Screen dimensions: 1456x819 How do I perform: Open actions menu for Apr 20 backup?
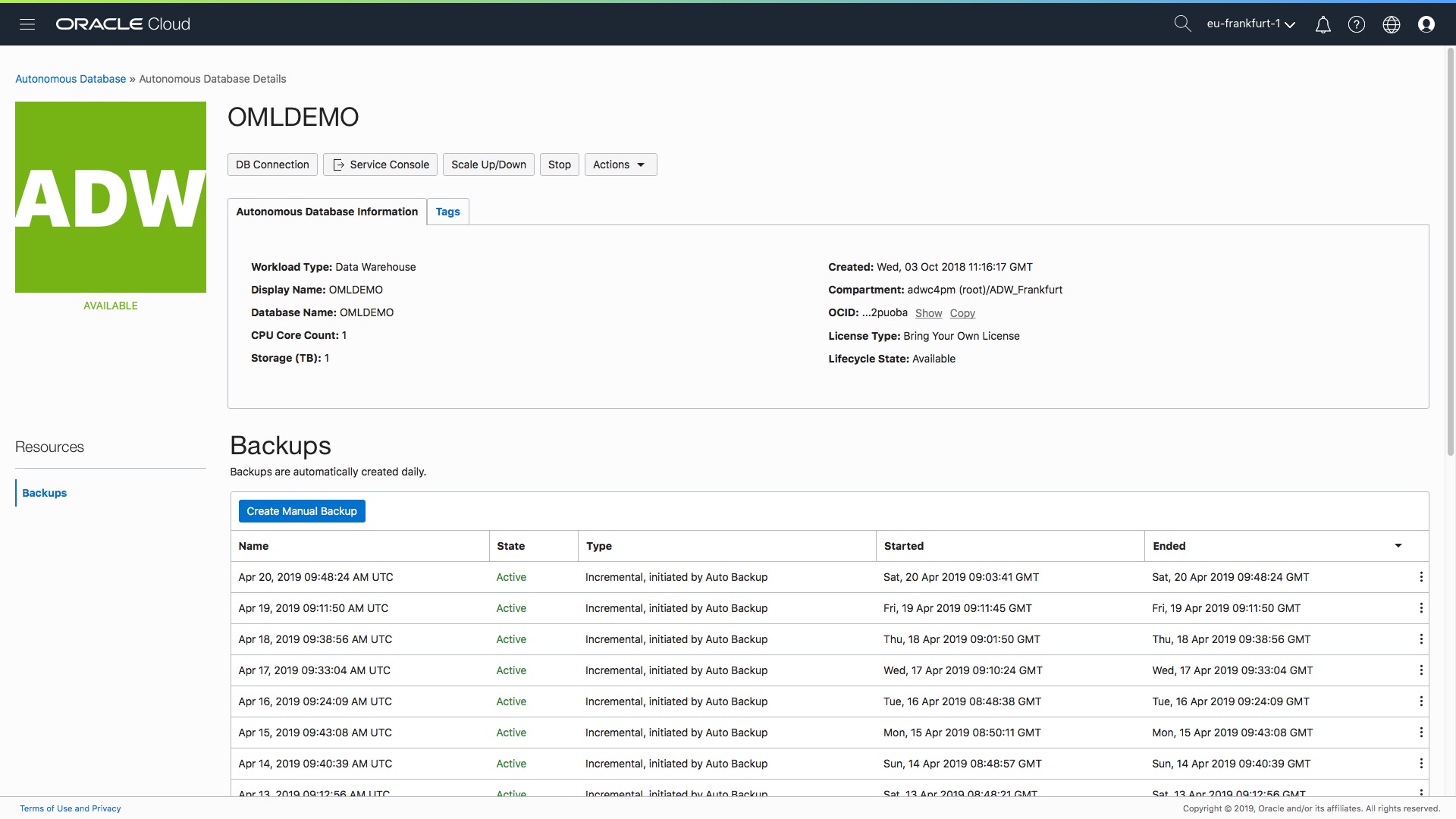(x=1420, y=577)
